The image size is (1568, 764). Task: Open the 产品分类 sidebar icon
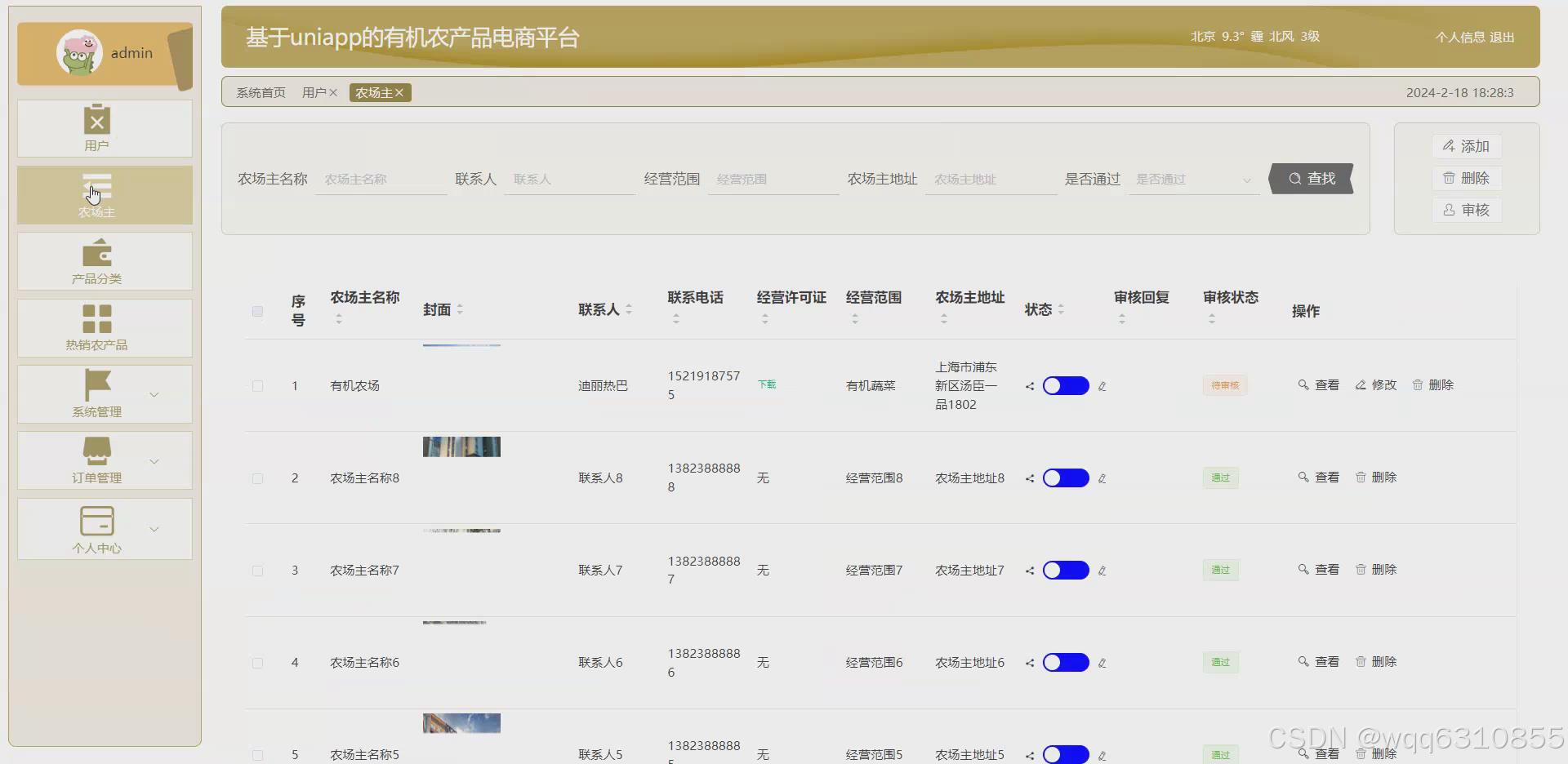point(96,260)
